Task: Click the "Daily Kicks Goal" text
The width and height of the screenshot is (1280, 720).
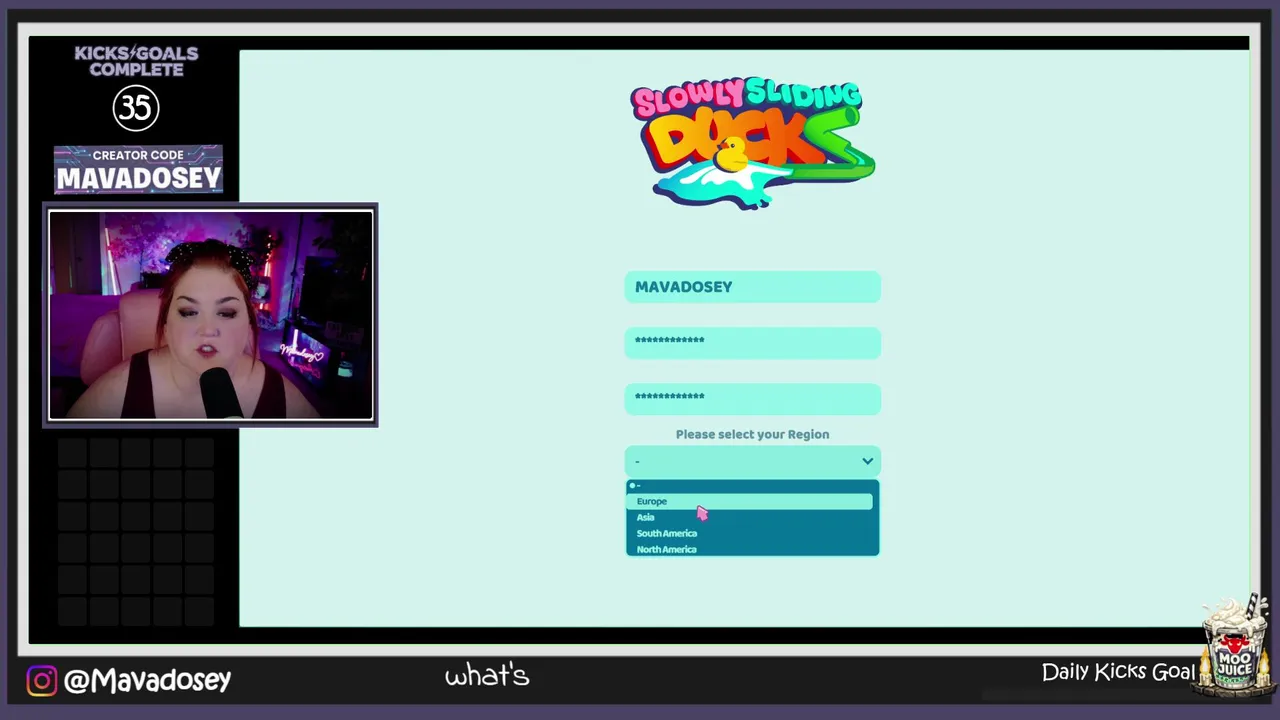Action: pos(1118,672)
